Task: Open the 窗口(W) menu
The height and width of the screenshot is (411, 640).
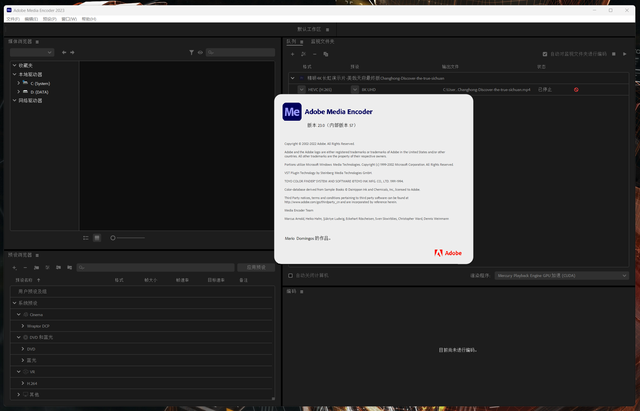Action: [x=69, y=19]
